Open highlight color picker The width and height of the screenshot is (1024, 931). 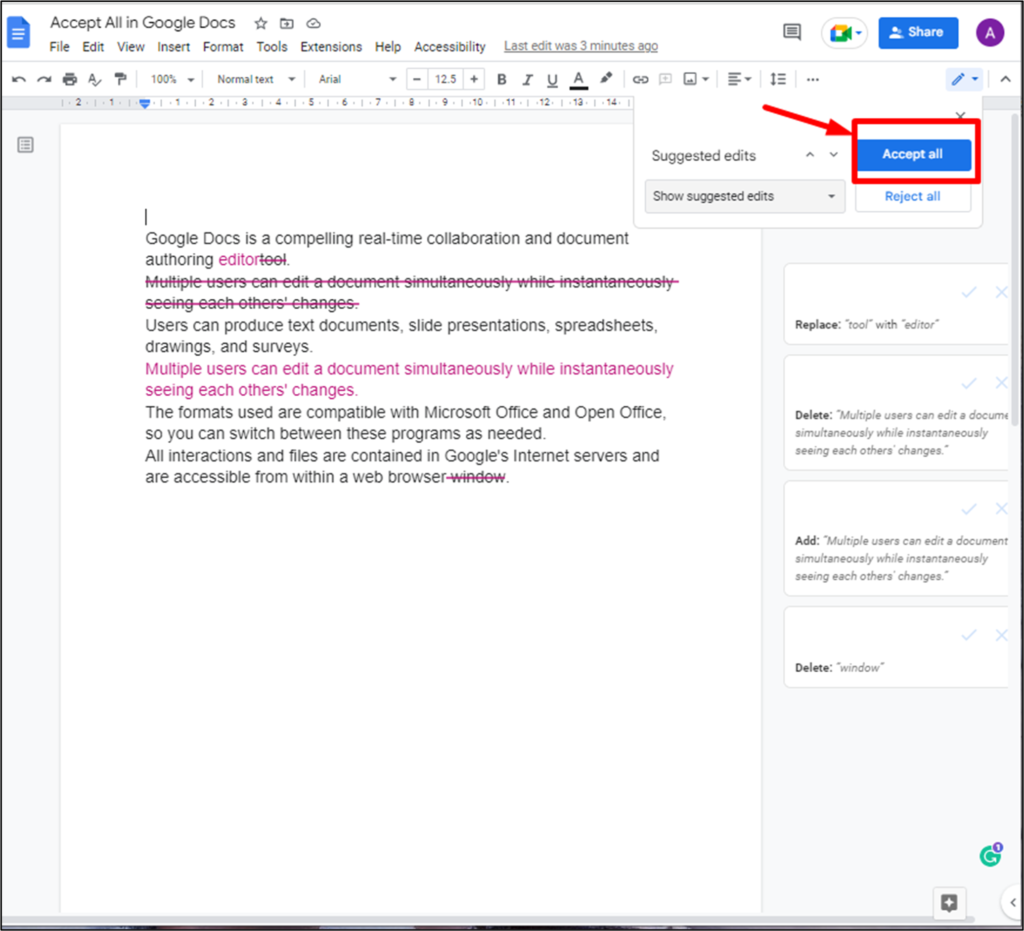(x=606, y=79)
